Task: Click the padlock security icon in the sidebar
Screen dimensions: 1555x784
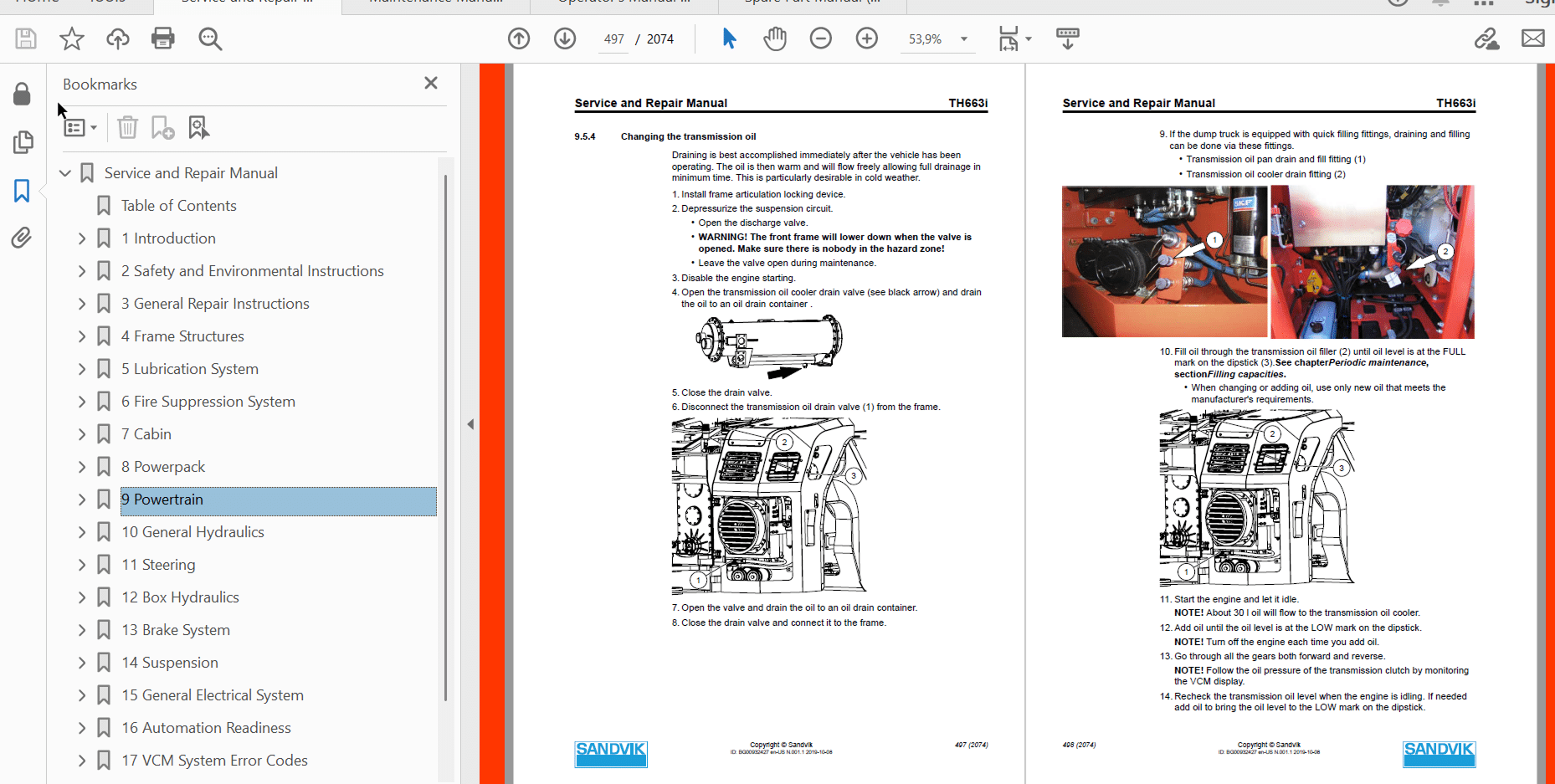Action: pos(23,94)
